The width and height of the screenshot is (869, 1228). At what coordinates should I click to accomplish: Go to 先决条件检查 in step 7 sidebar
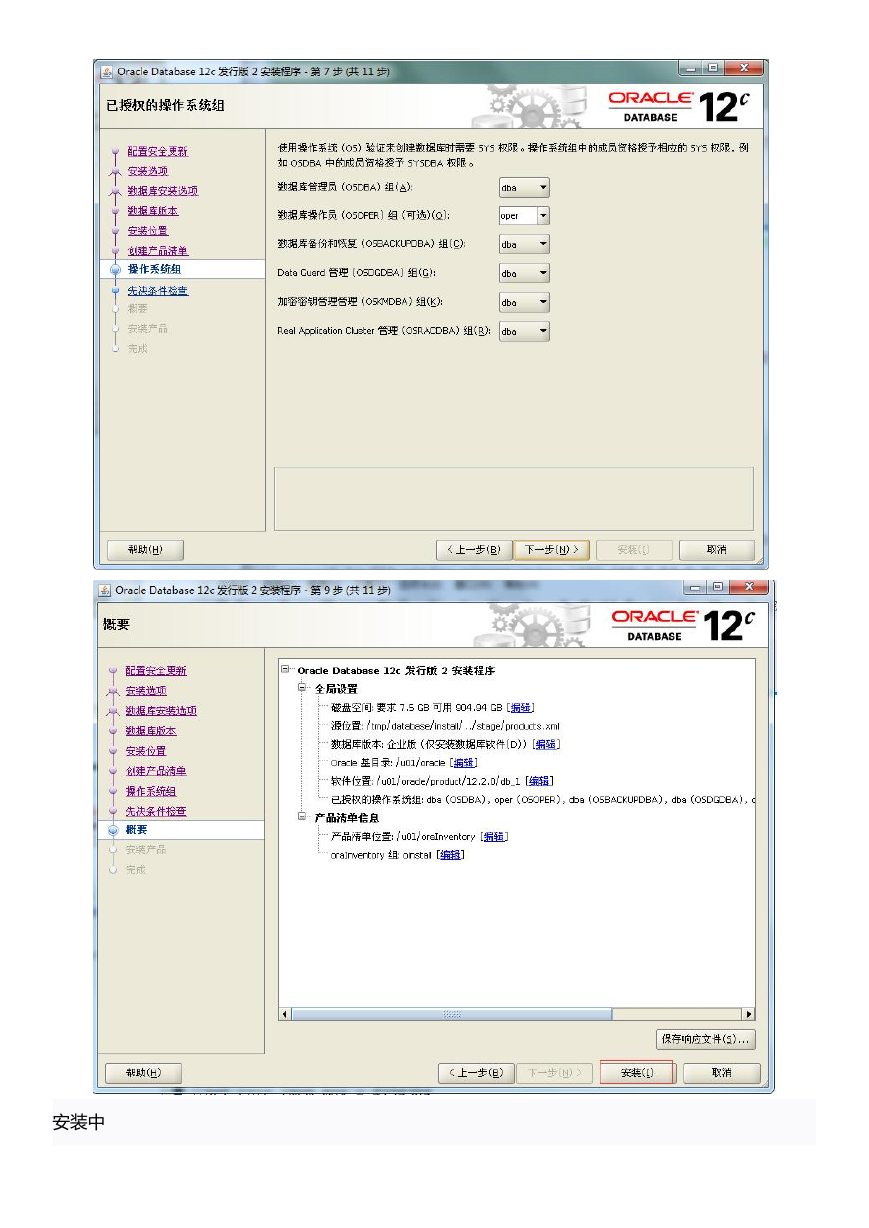click(157, 291)
